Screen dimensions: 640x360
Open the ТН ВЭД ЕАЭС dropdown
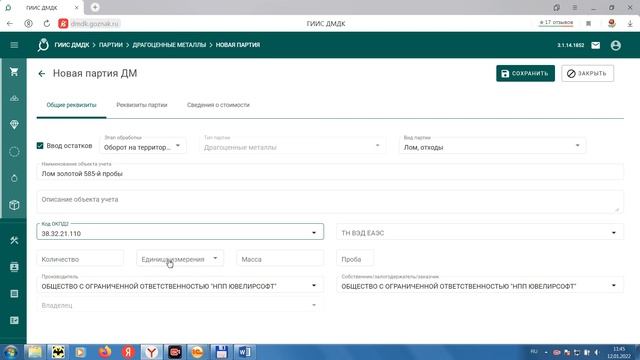coord(480,233)
